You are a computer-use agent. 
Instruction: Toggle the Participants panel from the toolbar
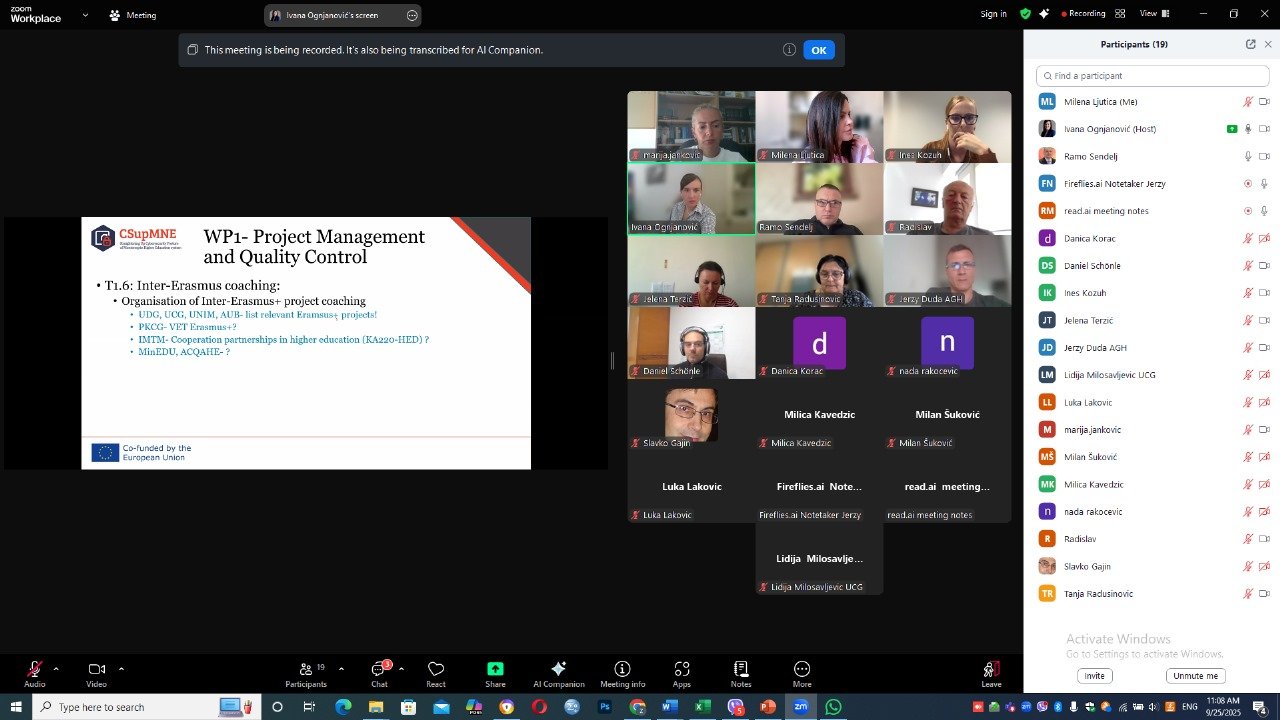306,674
